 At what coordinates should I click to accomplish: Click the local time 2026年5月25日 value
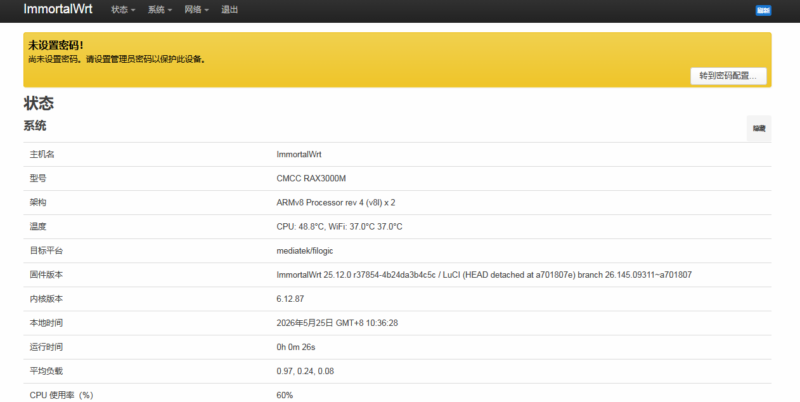click(x=337, y=323)
